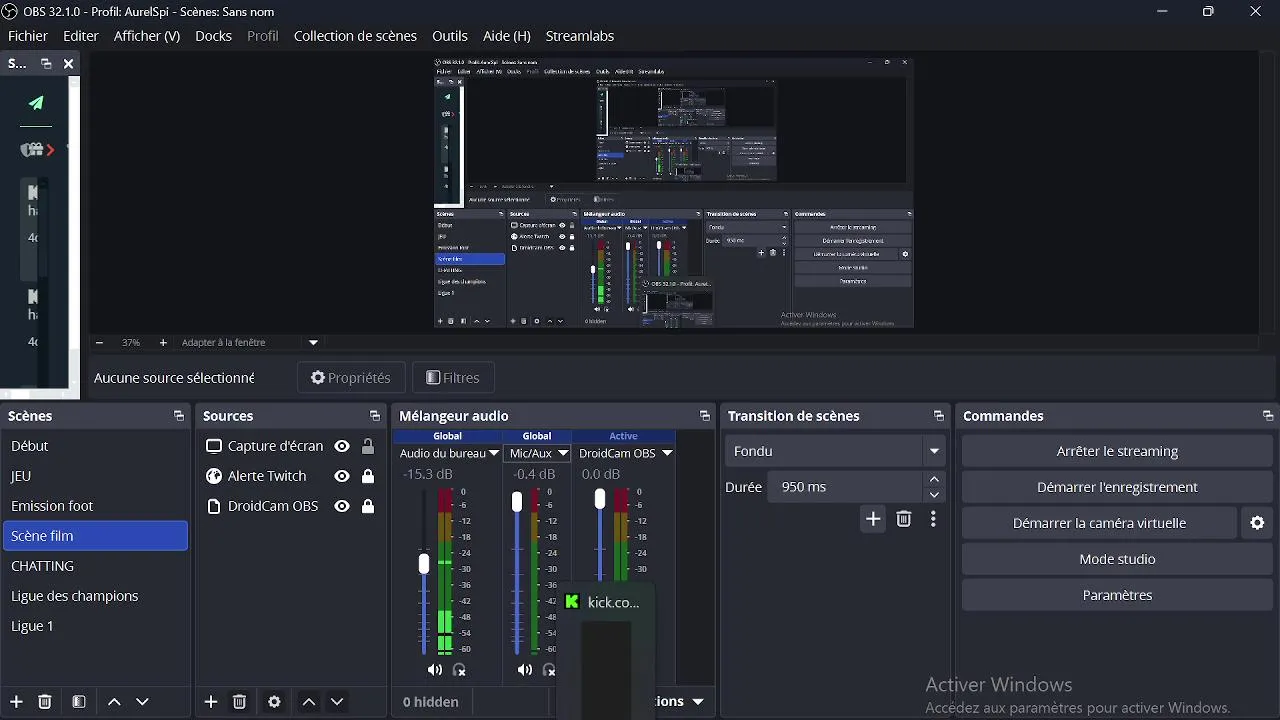This screenshot has height=720, width=1280.
Task: Hide the Capture d'écran source
Action: pos(342,446)
